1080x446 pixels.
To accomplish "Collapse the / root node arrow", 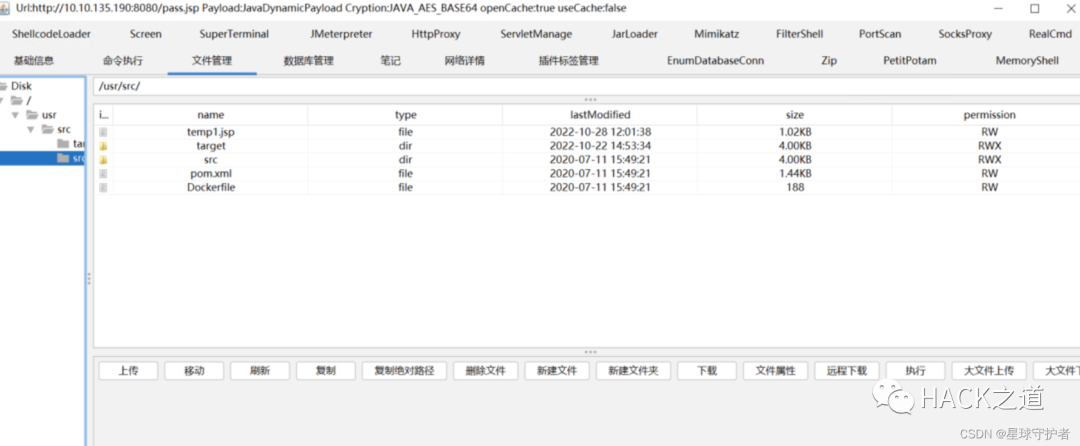I will (3, 100).
